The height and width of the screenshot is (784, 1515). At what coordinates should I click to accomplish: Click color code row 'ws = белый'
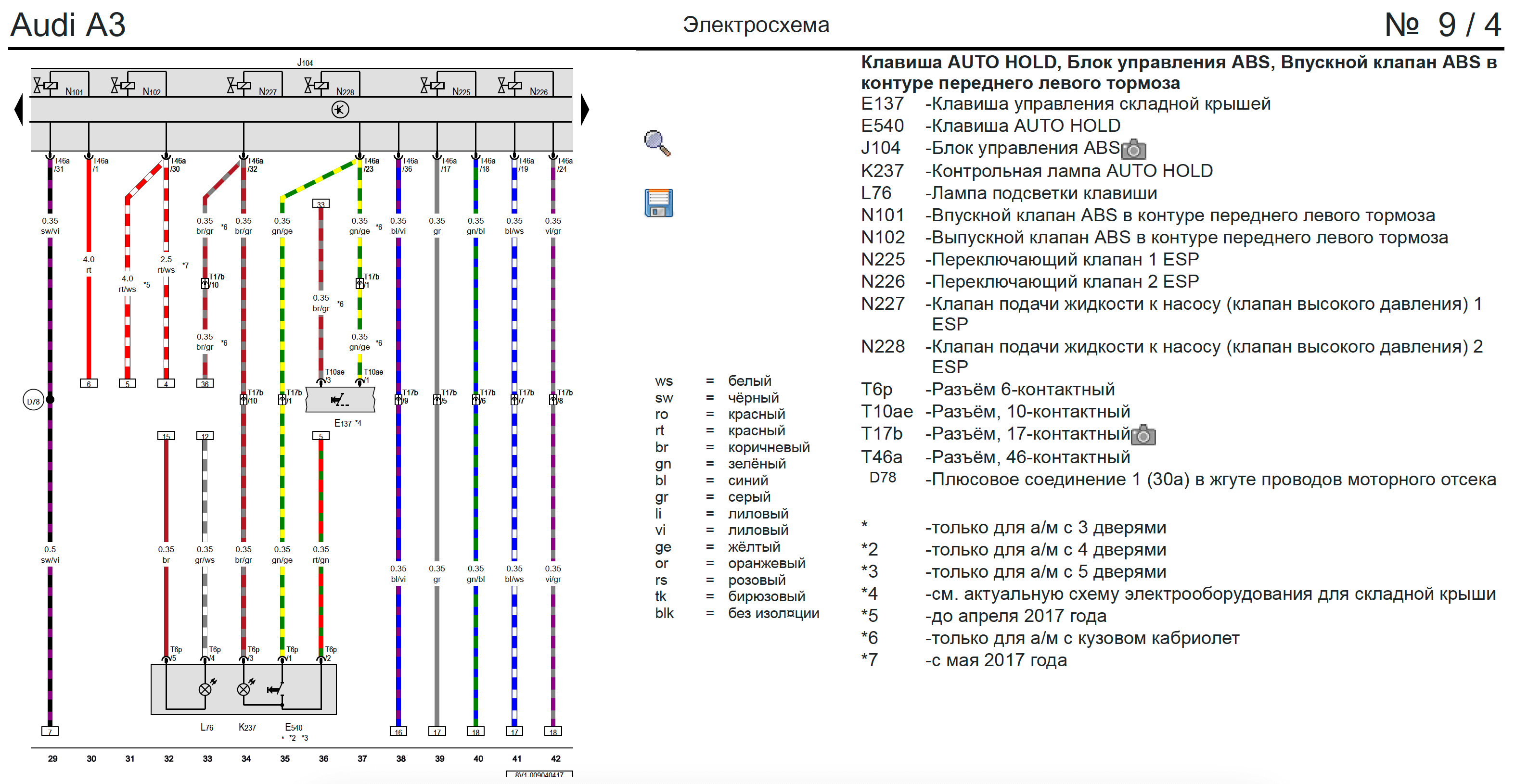click(713, 381)
